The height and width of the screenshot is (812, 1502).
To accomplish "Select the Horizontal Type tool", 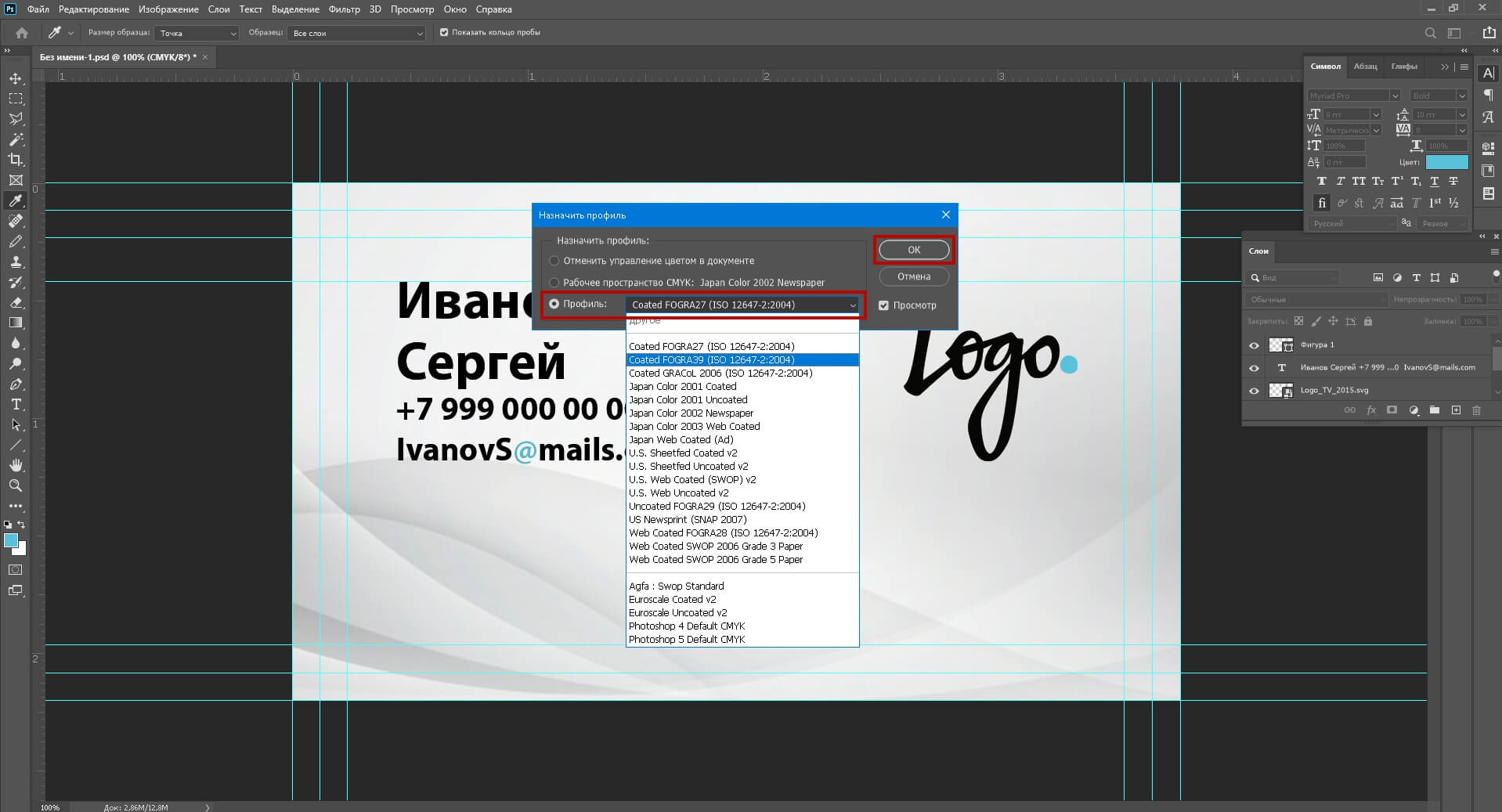I will (16, 404).
